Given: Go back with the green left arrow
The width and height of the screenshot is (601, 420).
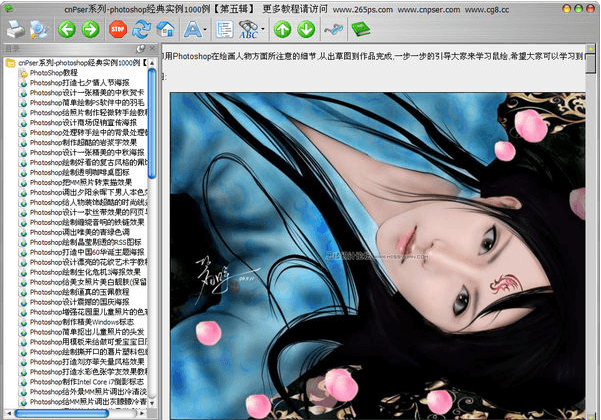Looking at the screenshot, I should tap(67, 30).
